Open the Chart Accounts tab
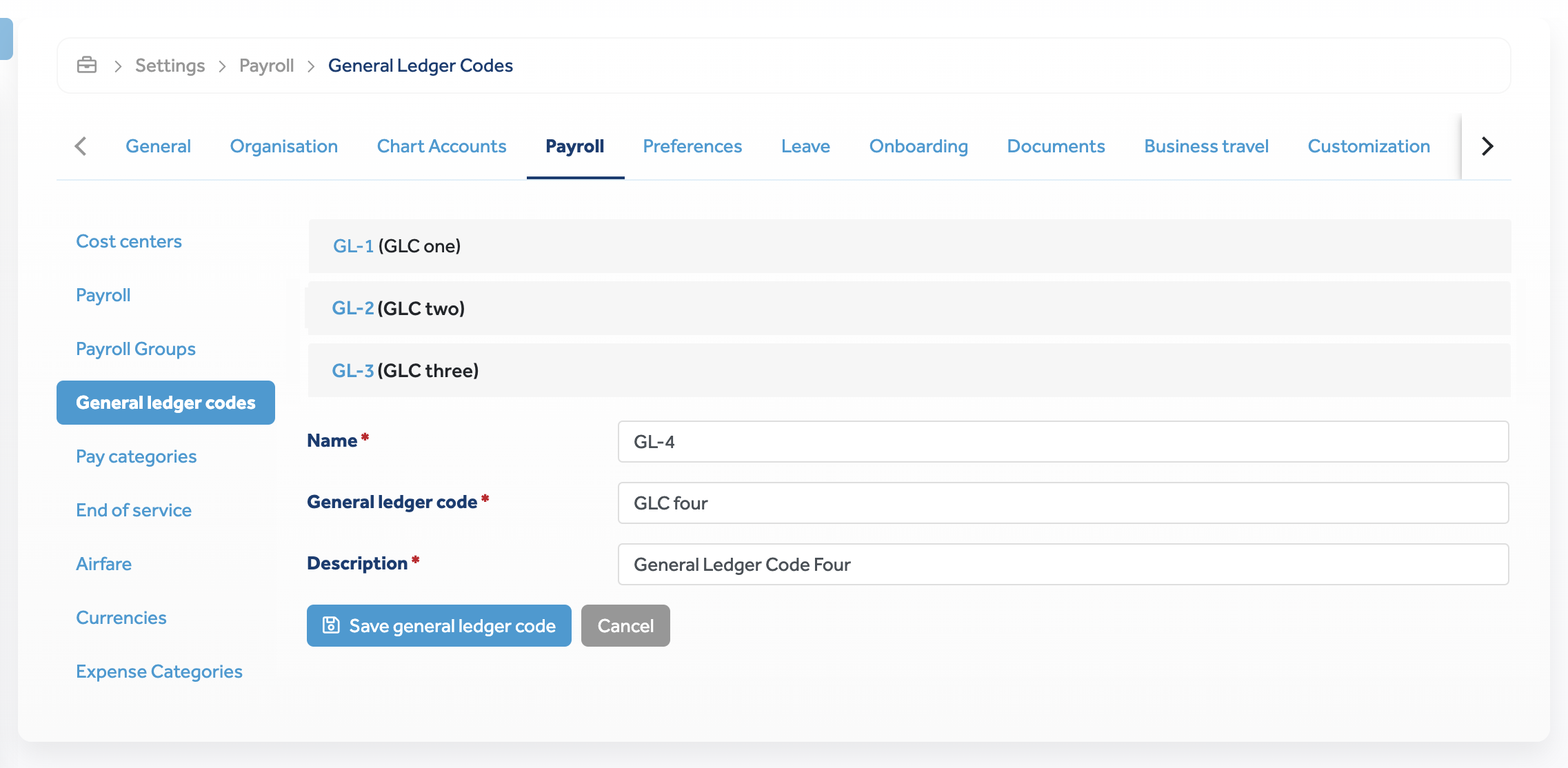Viewport: 1568px width, 768px height. (441, 146)
